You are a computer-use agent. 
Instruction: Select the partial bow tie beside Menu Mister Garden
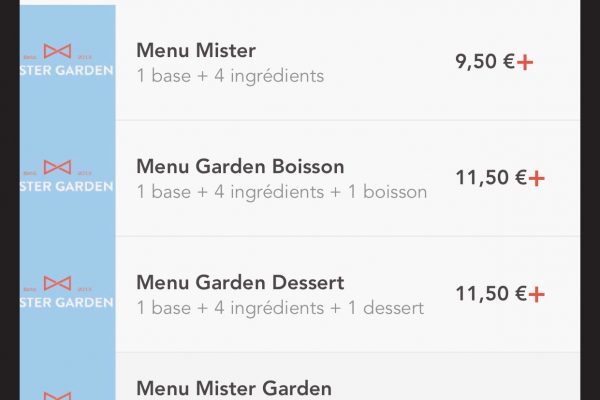57,396
